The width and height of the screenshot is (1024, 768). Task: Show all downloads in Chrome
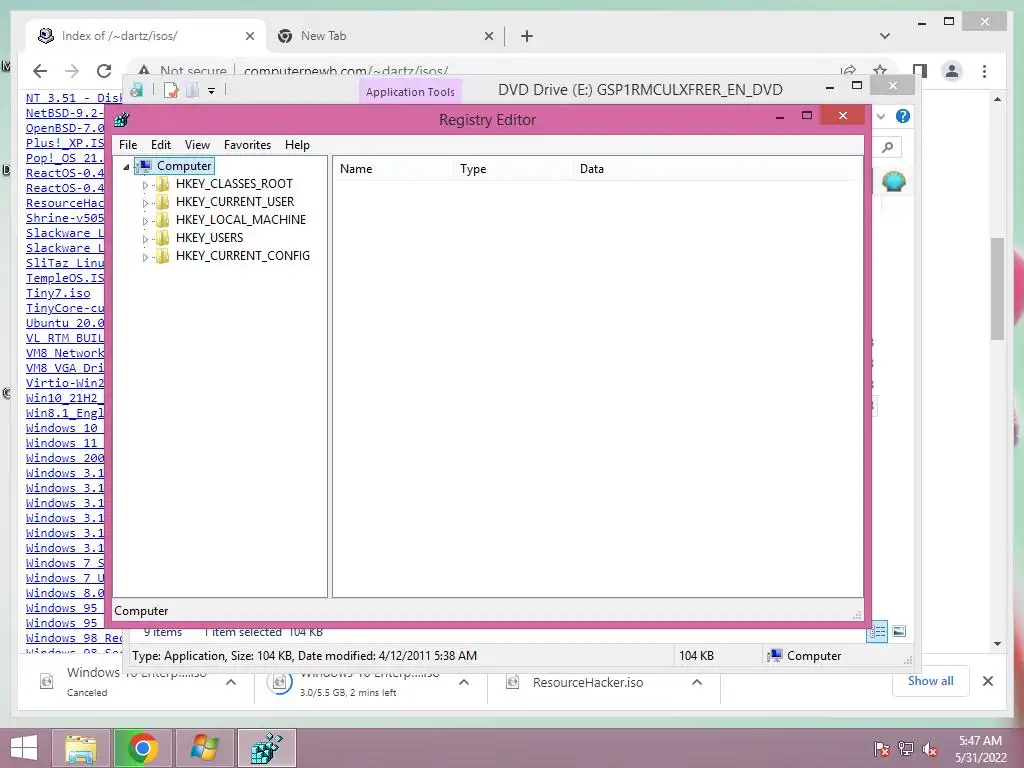[930, 681]
